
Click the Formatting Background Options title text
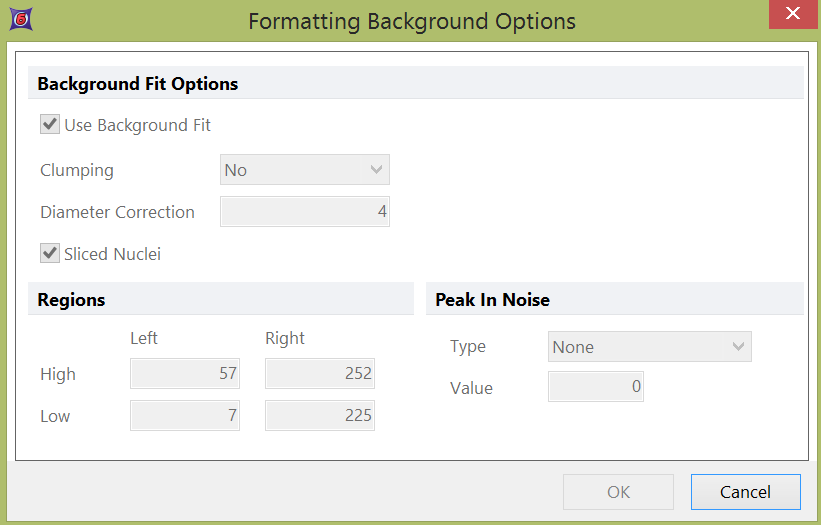(x=411, y=20)
